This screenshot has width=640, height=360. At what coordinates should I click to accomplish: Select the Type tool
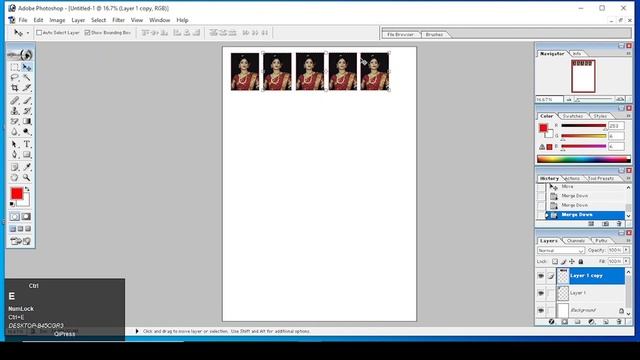coord(27,144)
